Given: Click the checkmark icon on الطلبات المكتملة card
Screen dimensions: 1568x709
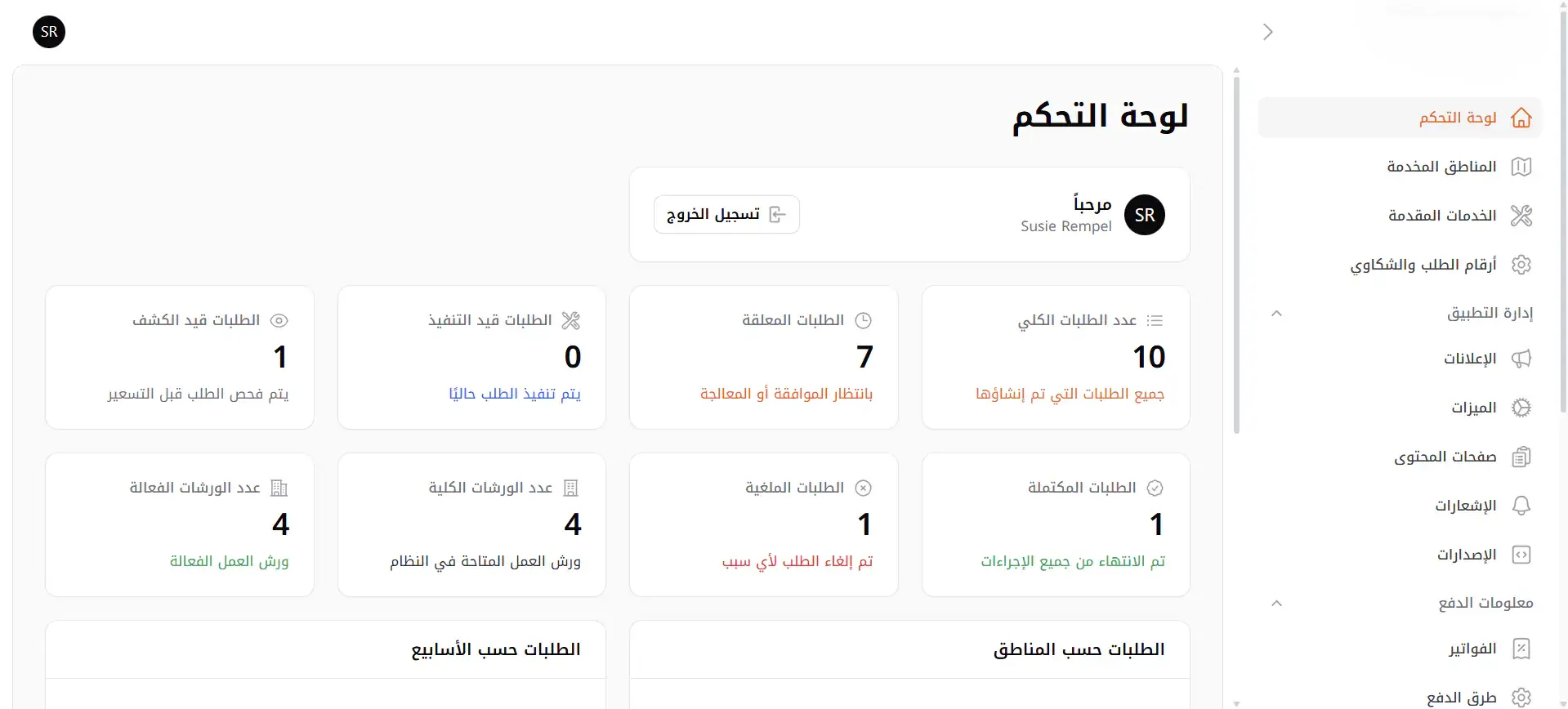Looking at the screenshot, I should tap(1155, 488).
